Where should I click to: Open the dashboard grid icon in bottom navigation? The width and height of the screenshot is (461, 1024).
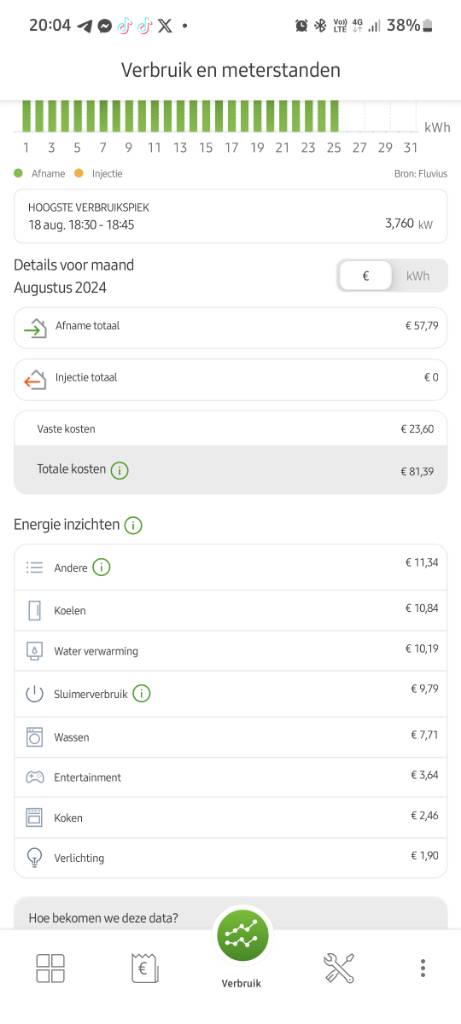50,967
